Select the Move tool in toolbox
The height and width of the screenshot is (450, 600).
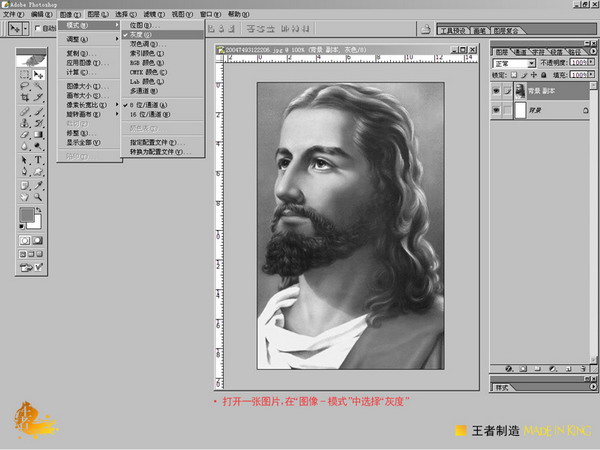(38, 75)
